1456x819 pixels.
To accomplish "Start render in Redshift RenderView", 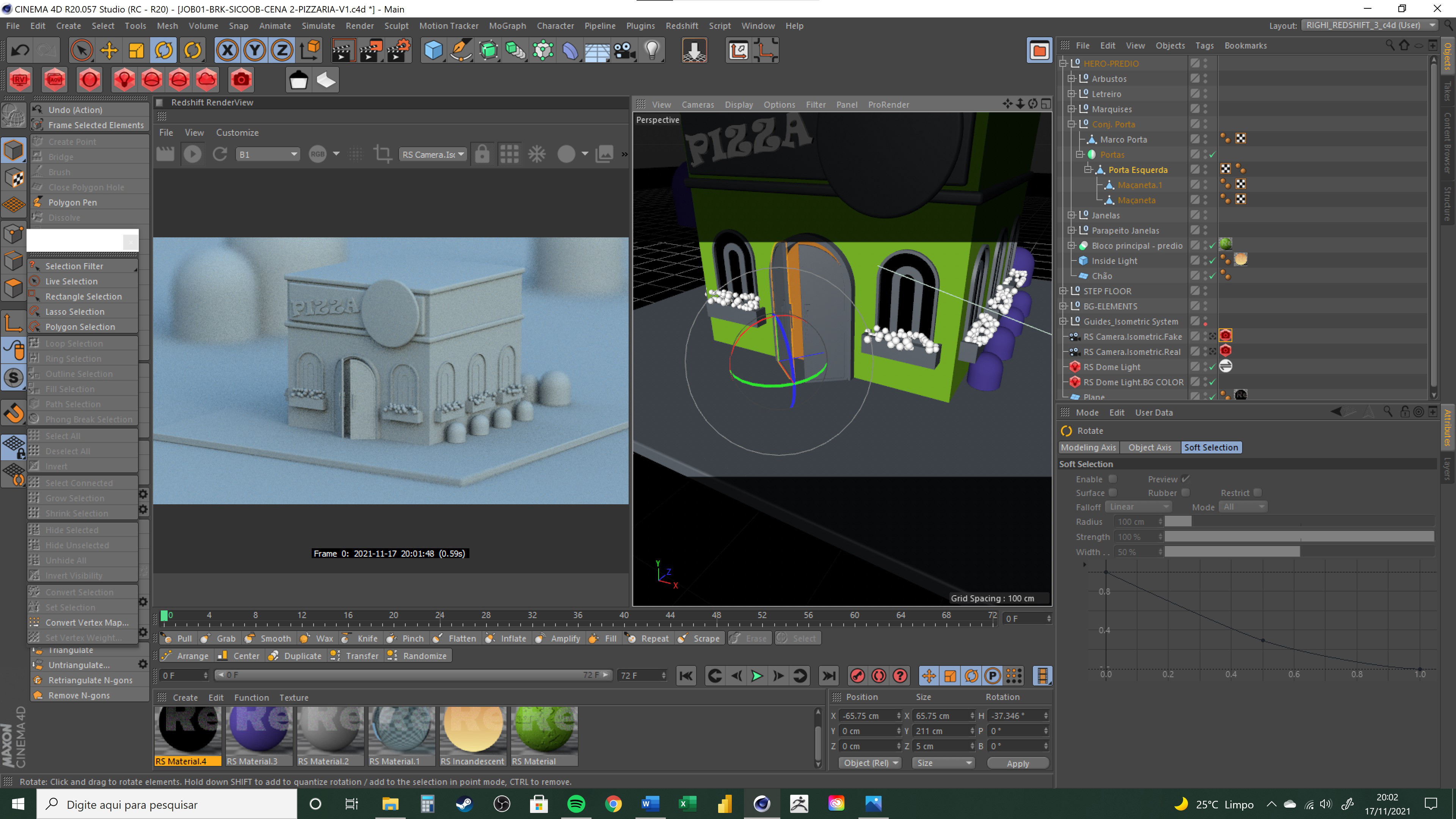I will pyautogui.click(x=192, y=154).
